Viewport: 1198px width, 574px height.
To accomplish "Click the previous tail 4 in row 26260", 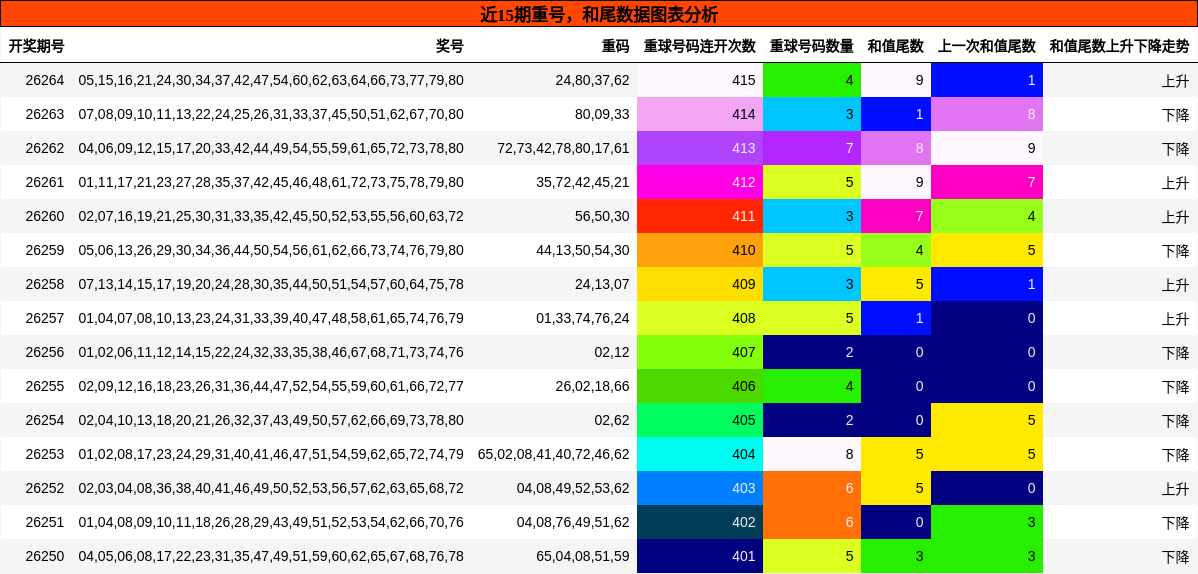I will [x=987, y=216].
